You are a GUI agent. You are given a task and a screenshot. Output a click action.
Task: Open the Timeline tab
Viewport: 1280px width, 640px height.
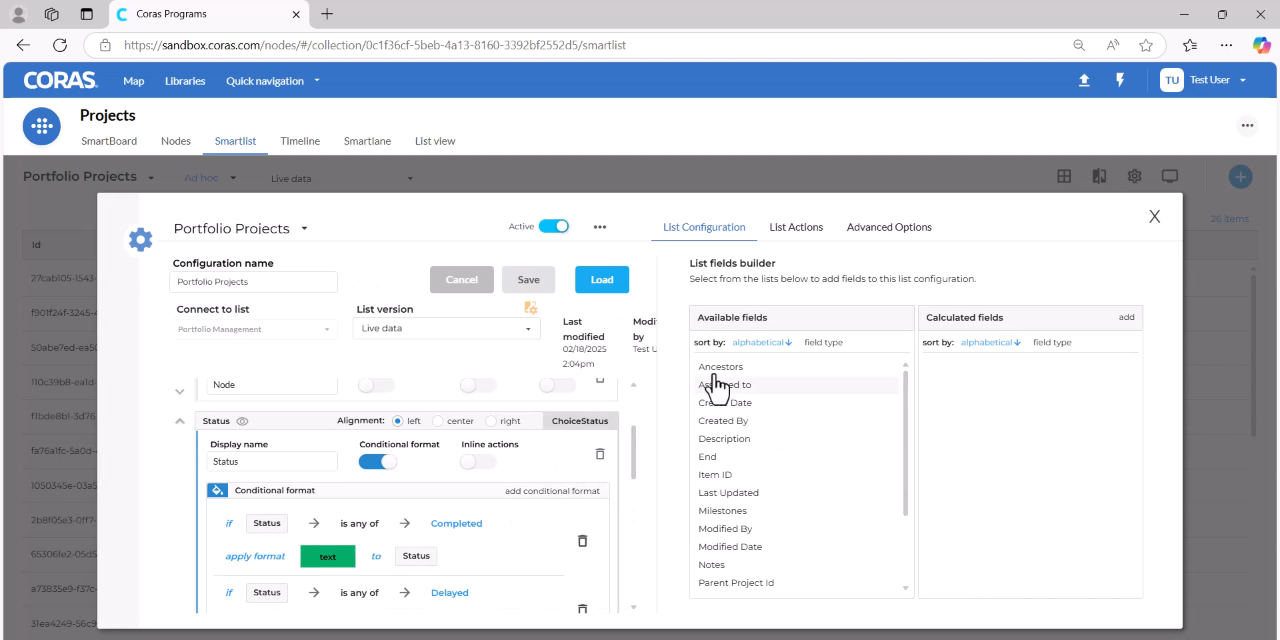300,141
